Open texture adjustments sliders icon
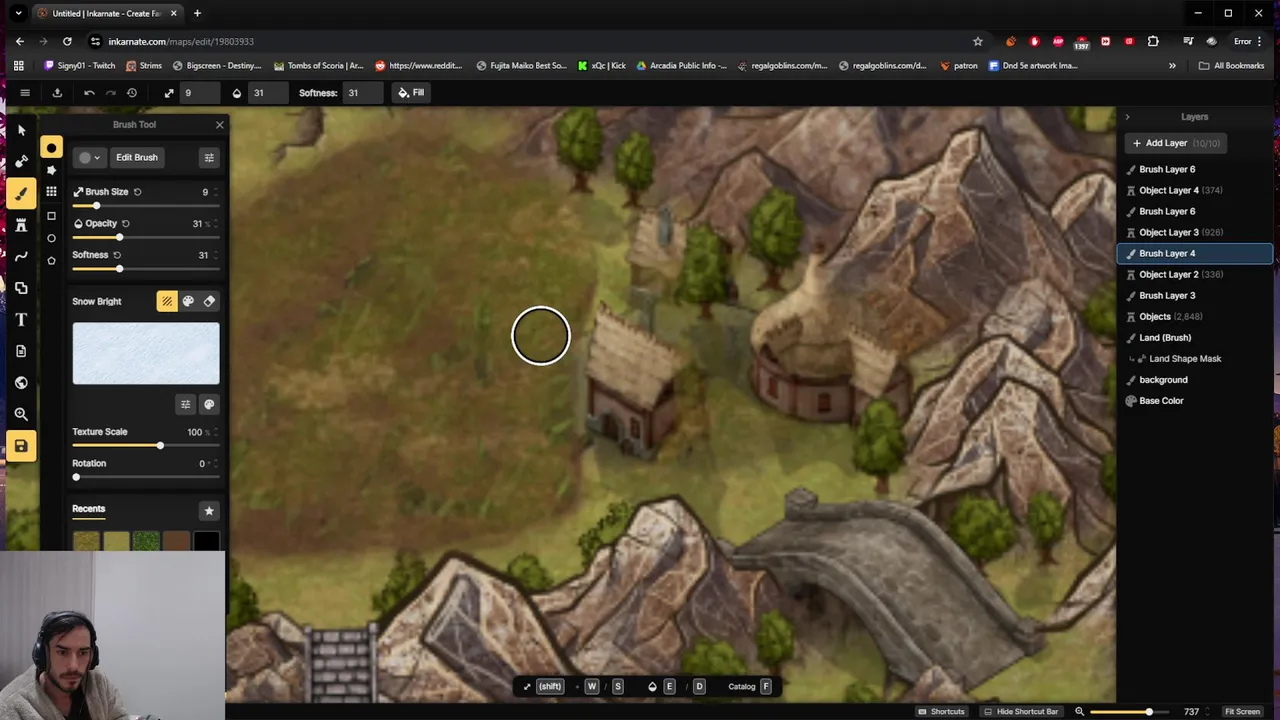This screenshot has height=720, width=1280. point(185,404)
